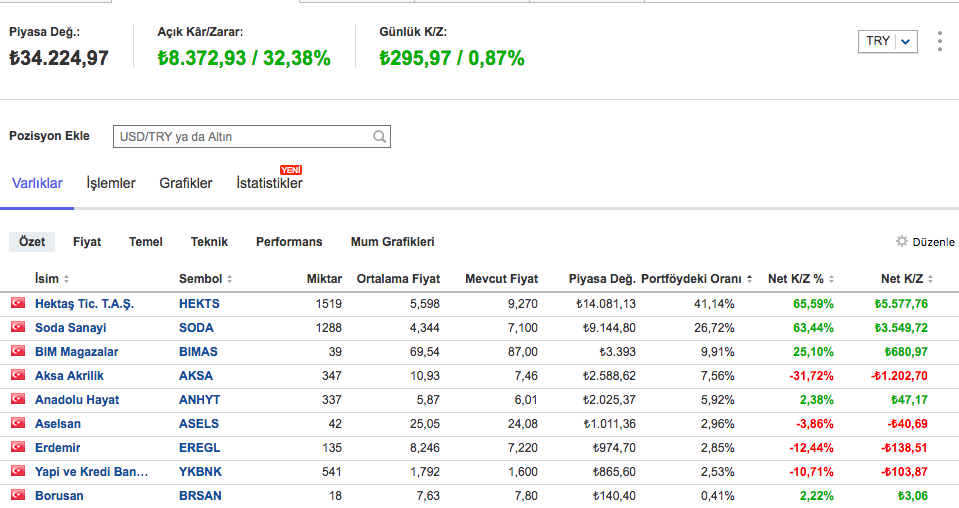Sort by Net K/Z column

pos(906,279)
